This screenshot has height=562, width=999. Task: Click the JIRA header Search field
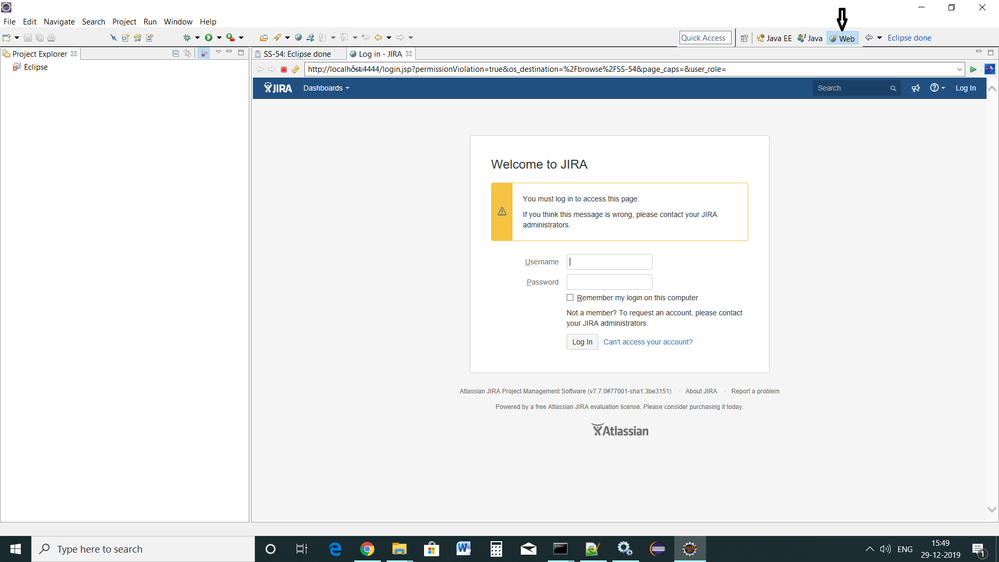coord(856,88)
